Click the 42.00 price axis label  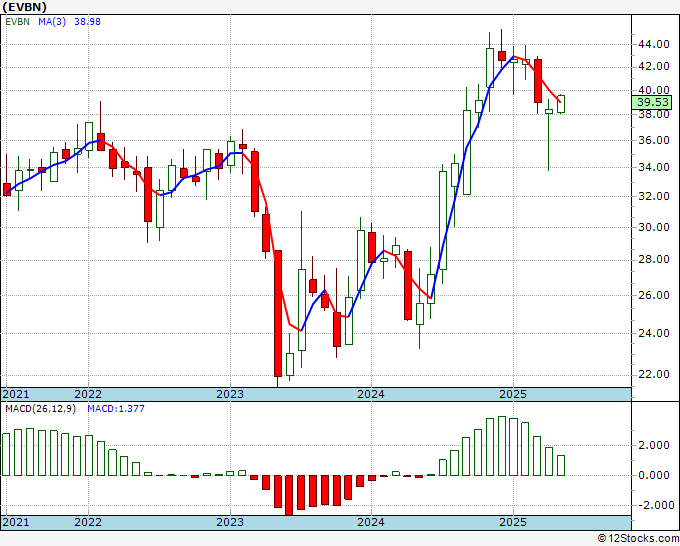click(654, 66)
